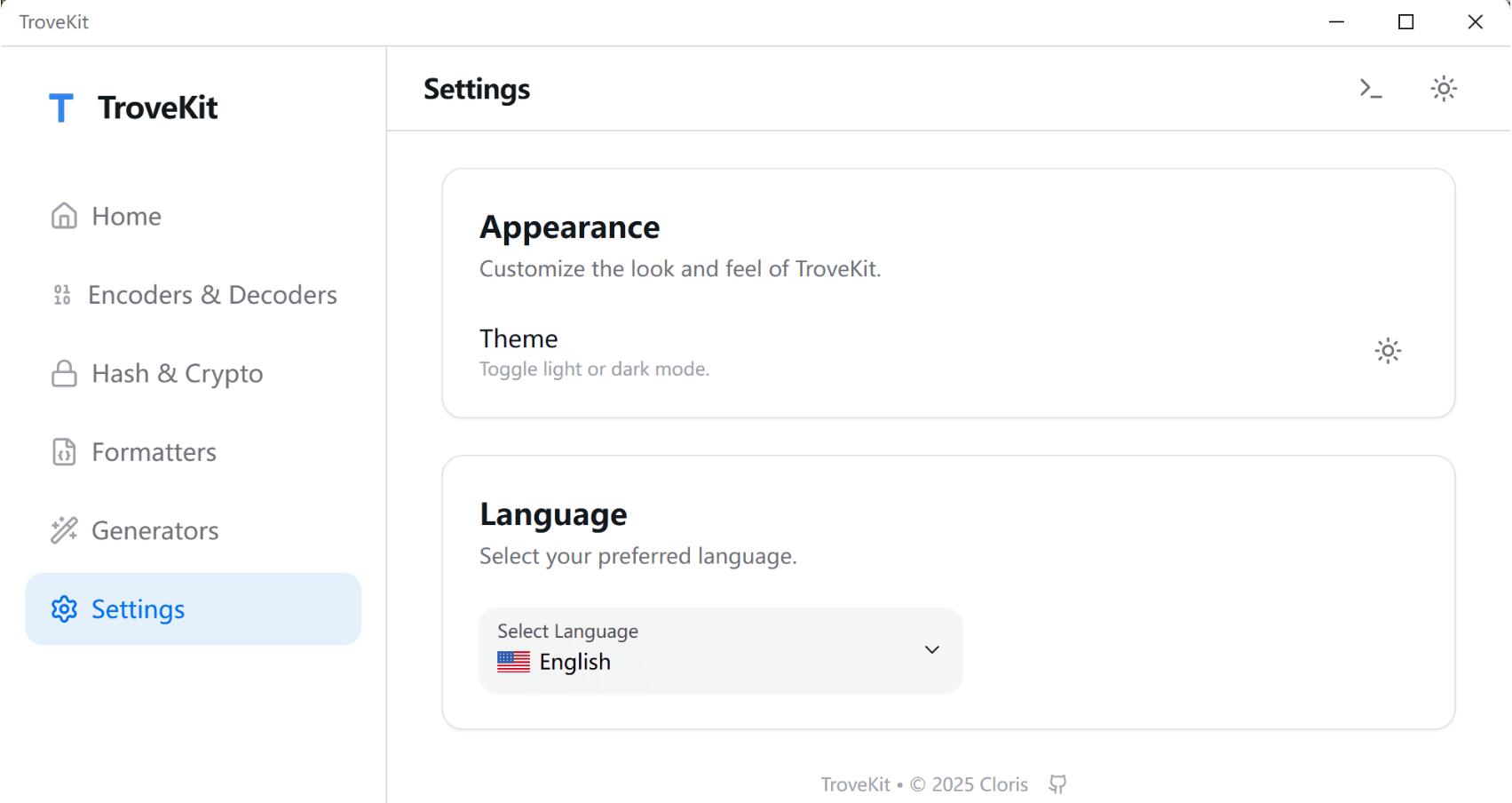
Task: Click the TroveKit name in the sidebar
Action: click(158, 108)
